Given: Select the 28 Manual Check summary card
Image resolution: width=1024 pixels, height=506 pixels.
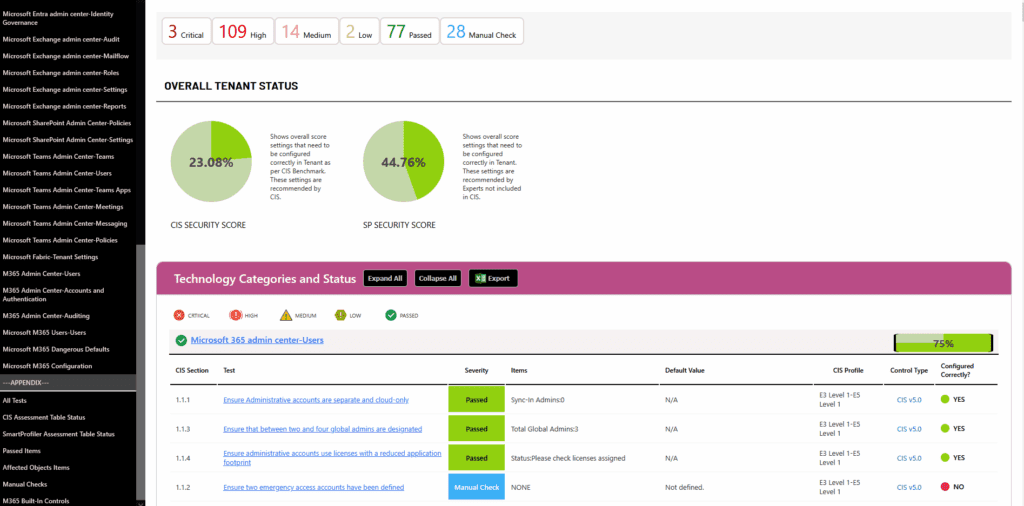Looking at the screenshot, I should pos(482,32).
